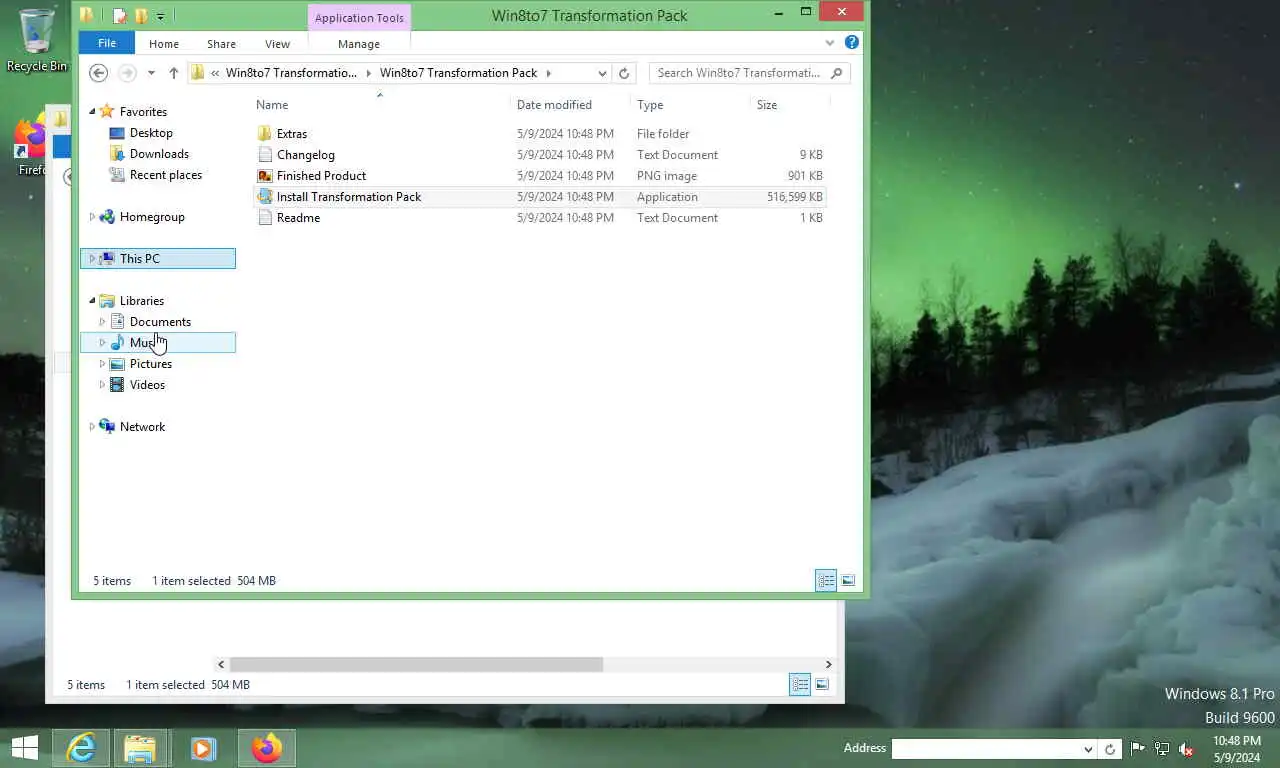Open address bar previous locations dropdown
The image size is (1280, 768).
(602, 73)
